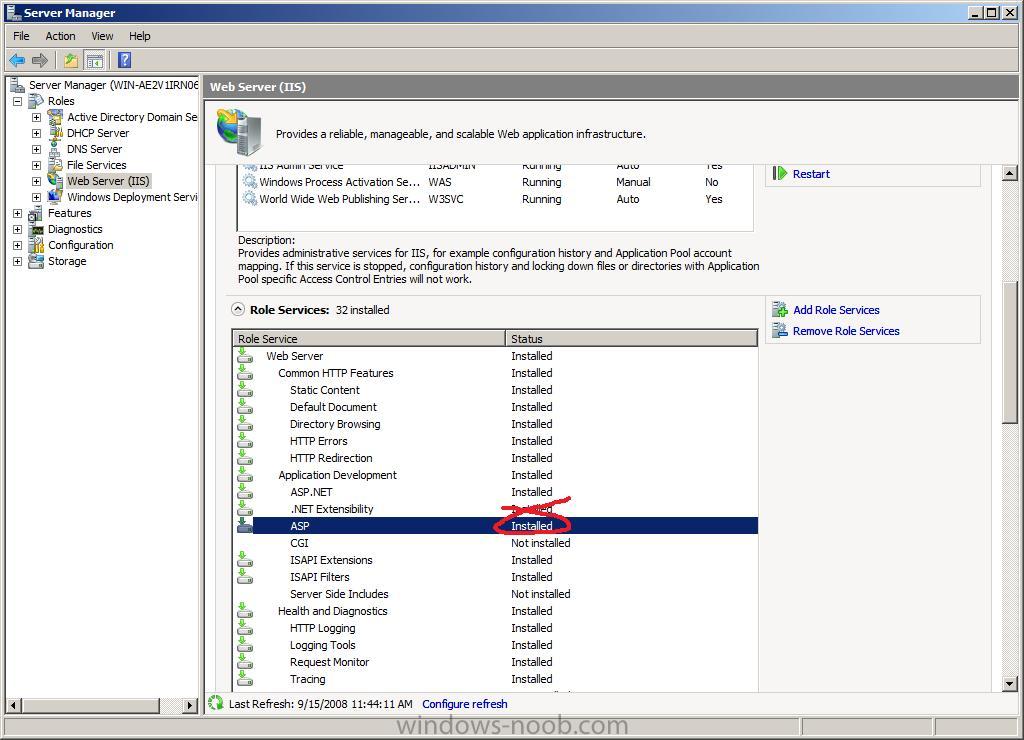Click the gear icon for World Wide Web Publishing
Image resolution: width=1024 pixels, height=740 pixels.
point(249,199)
